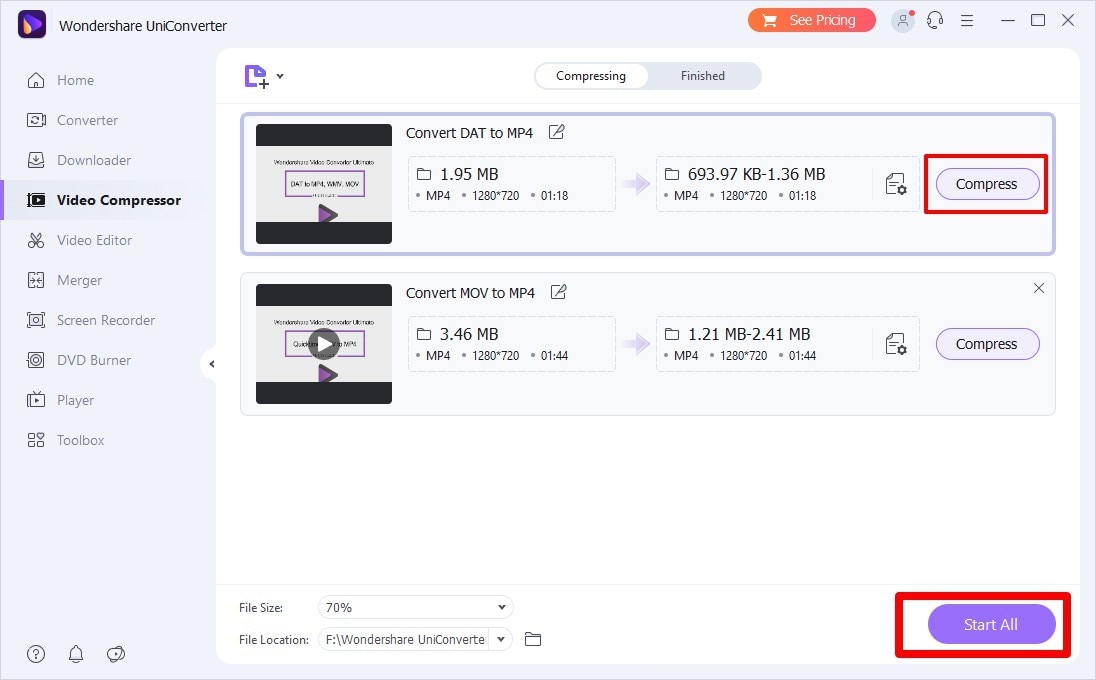
Task: Remove the Convert MOV to MP4 item
Action: click(1039, 288)
